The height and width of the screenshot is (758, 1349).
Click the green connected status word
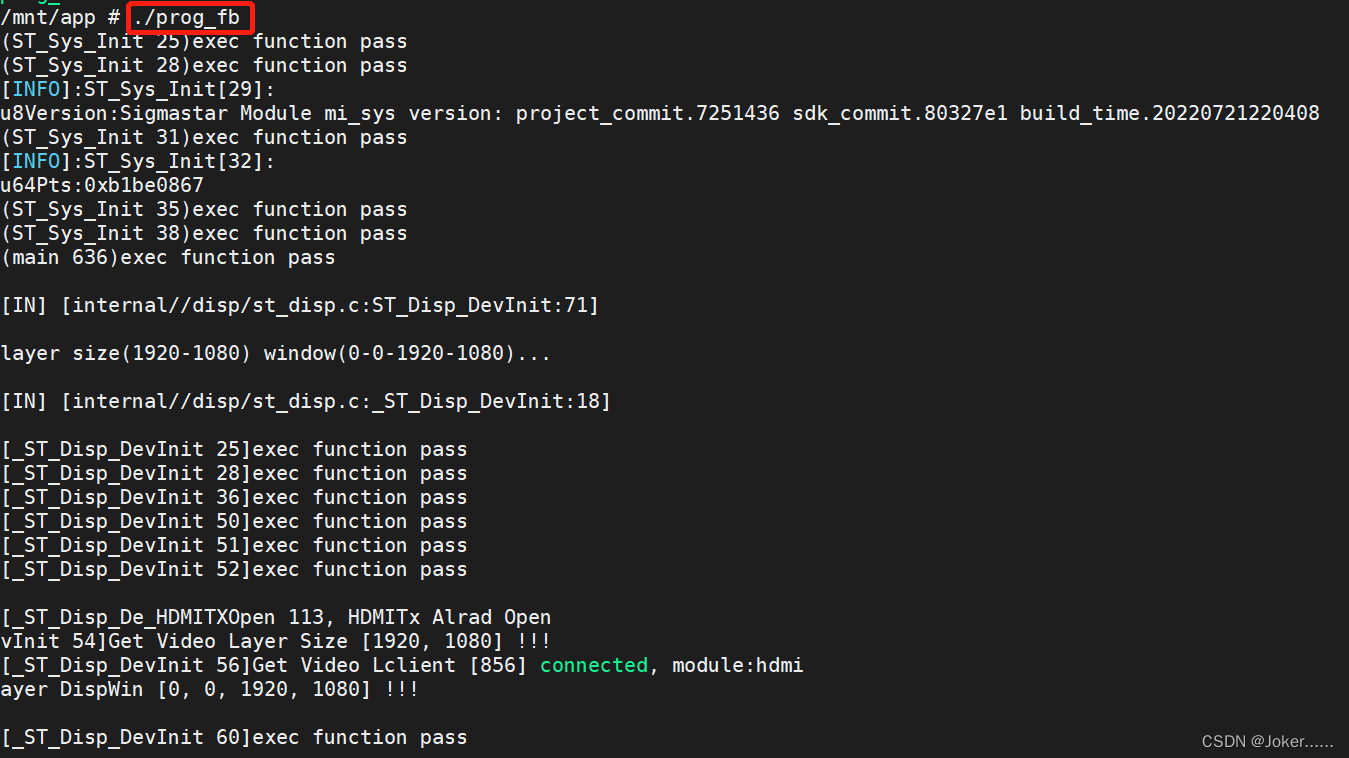594,665
